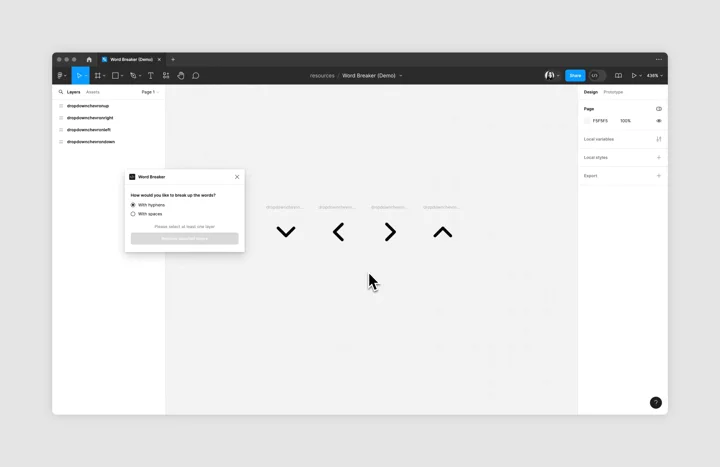Screen dimensions: 720x467
Task: Choose the With hyphens option
Action: tap(148, 205)
